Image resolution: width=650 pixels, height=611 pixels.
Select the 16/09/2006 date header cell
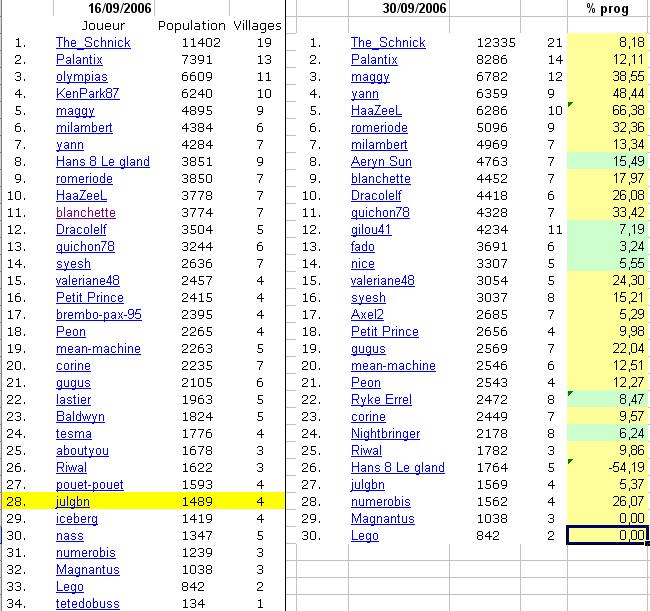point(119,8)
